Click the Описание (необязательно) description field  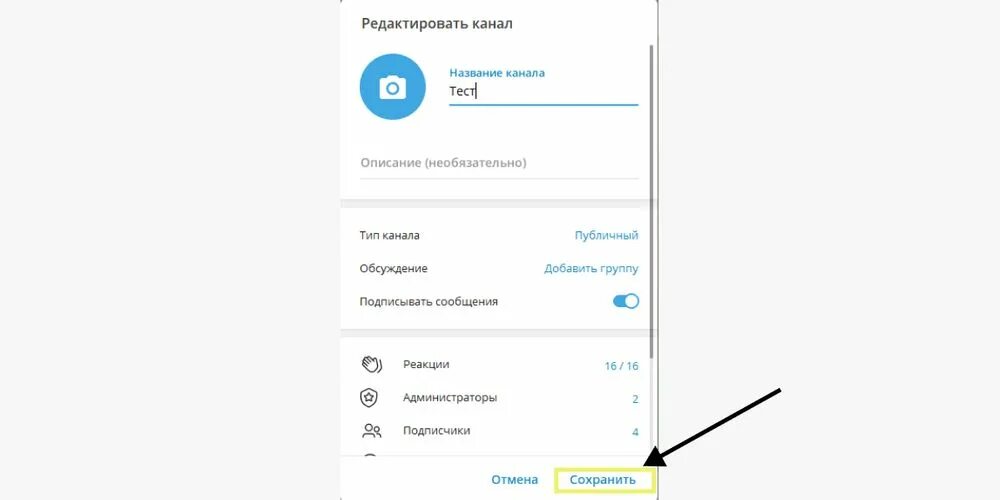pyautogui.click(x=499, y=163)
